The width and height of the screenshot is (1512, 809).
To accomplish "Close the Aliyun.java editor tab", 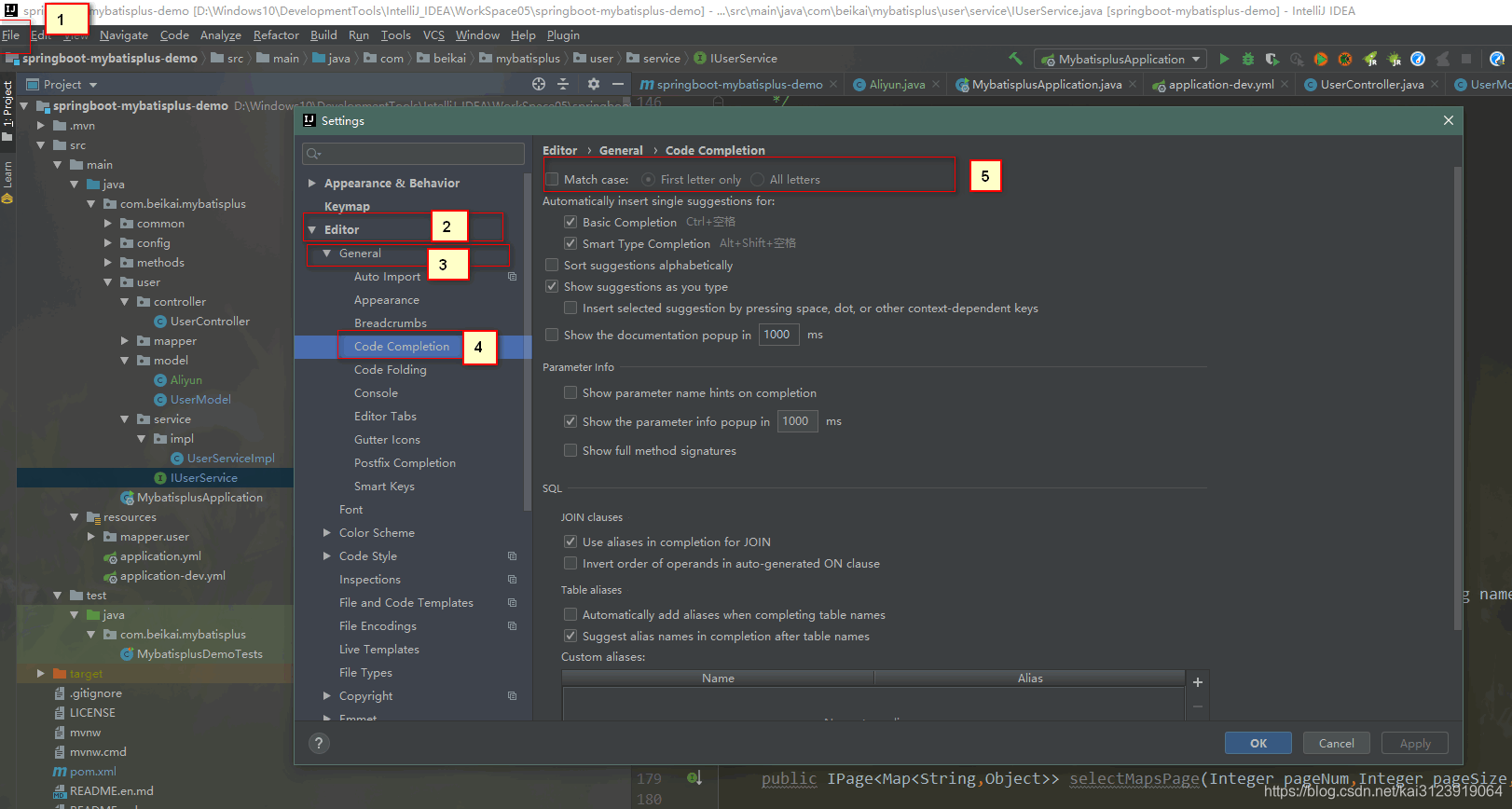I will pos(937,84).
